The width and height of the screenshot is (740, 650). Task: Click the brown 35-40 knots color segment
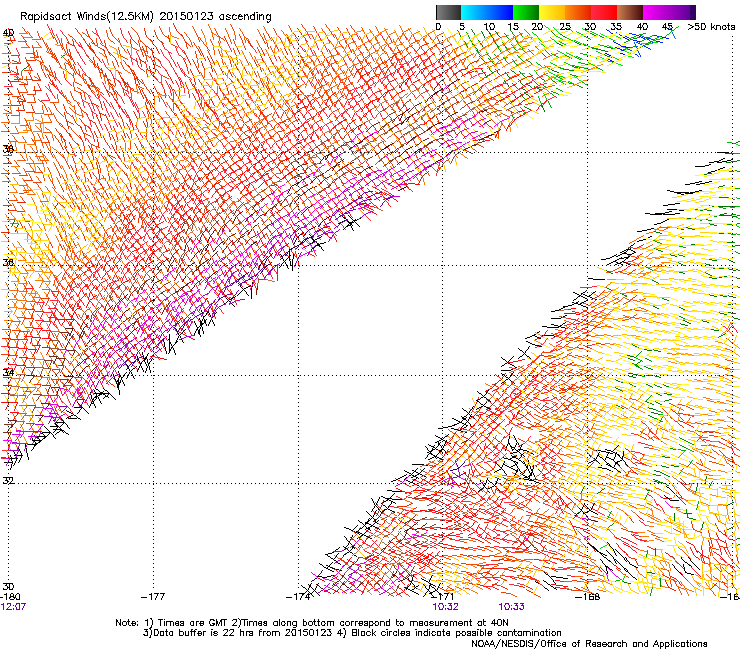coord(630,12)
